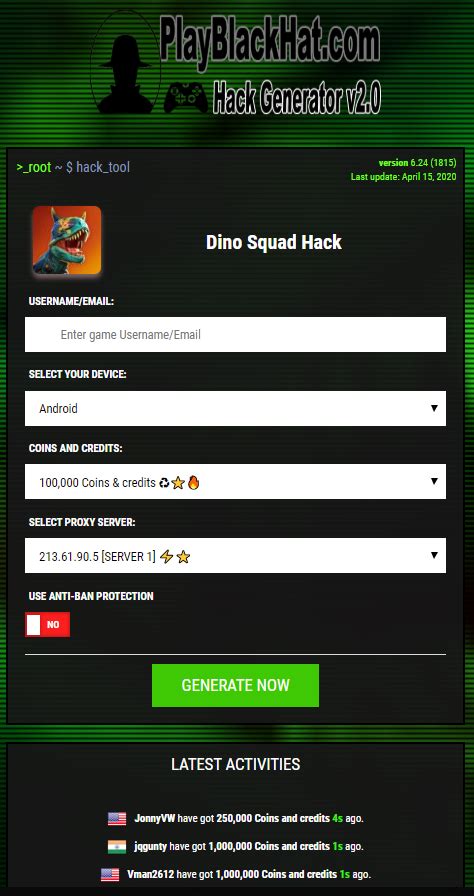This screenshot has width=474, height=896.
Task: Click the Dino Squad game icon
Action: [x=67, y=240]
